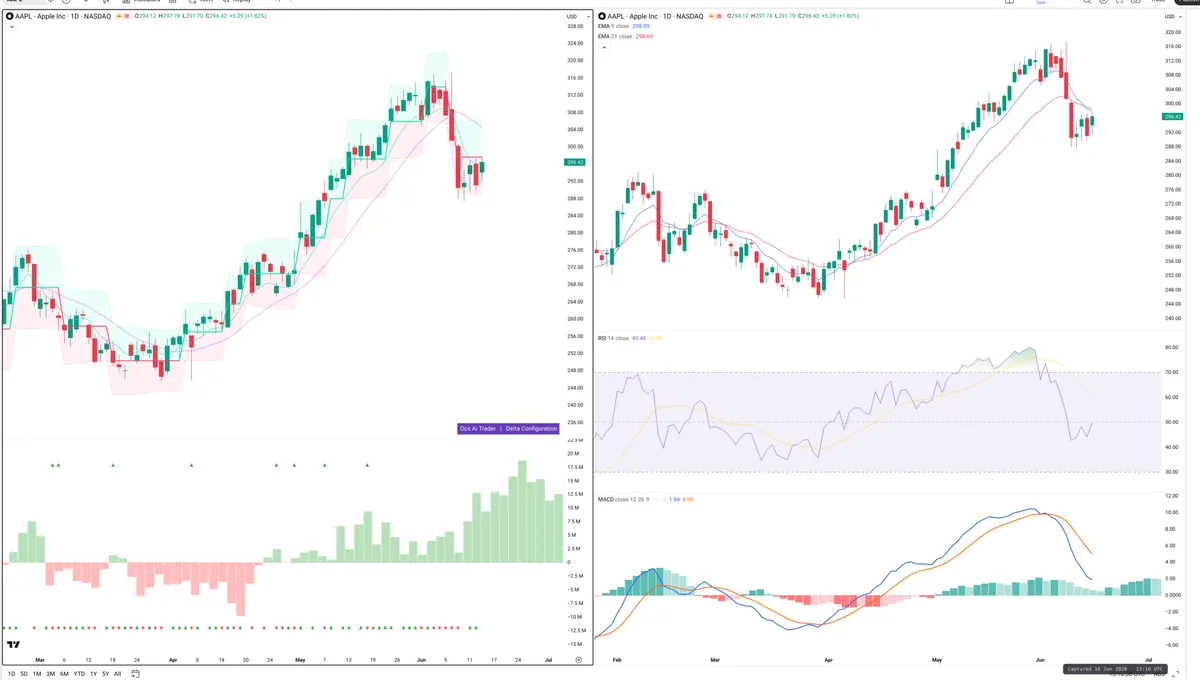1200x680 pixels.
Task: Select the 5Y time range
Action: [x=105, y=674]
